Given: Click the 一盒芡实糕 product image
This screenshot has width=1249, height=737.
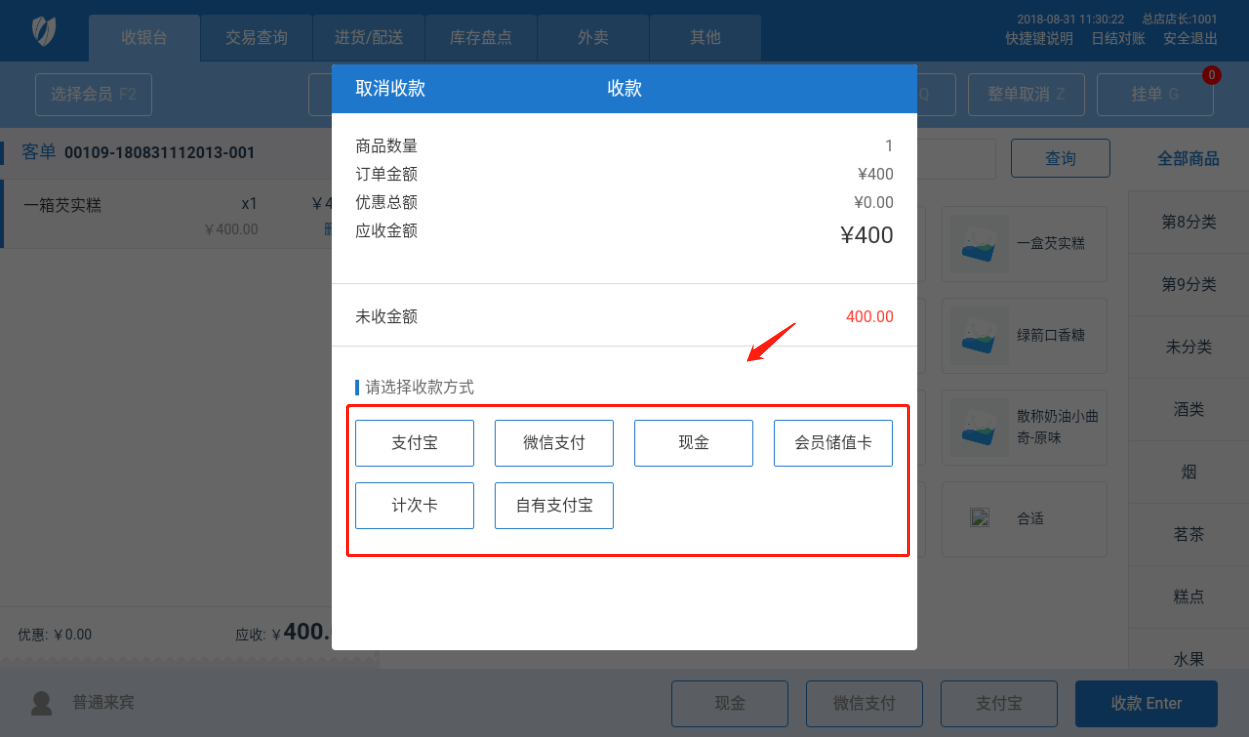Looking at the screenshot, I should [979, 243].
